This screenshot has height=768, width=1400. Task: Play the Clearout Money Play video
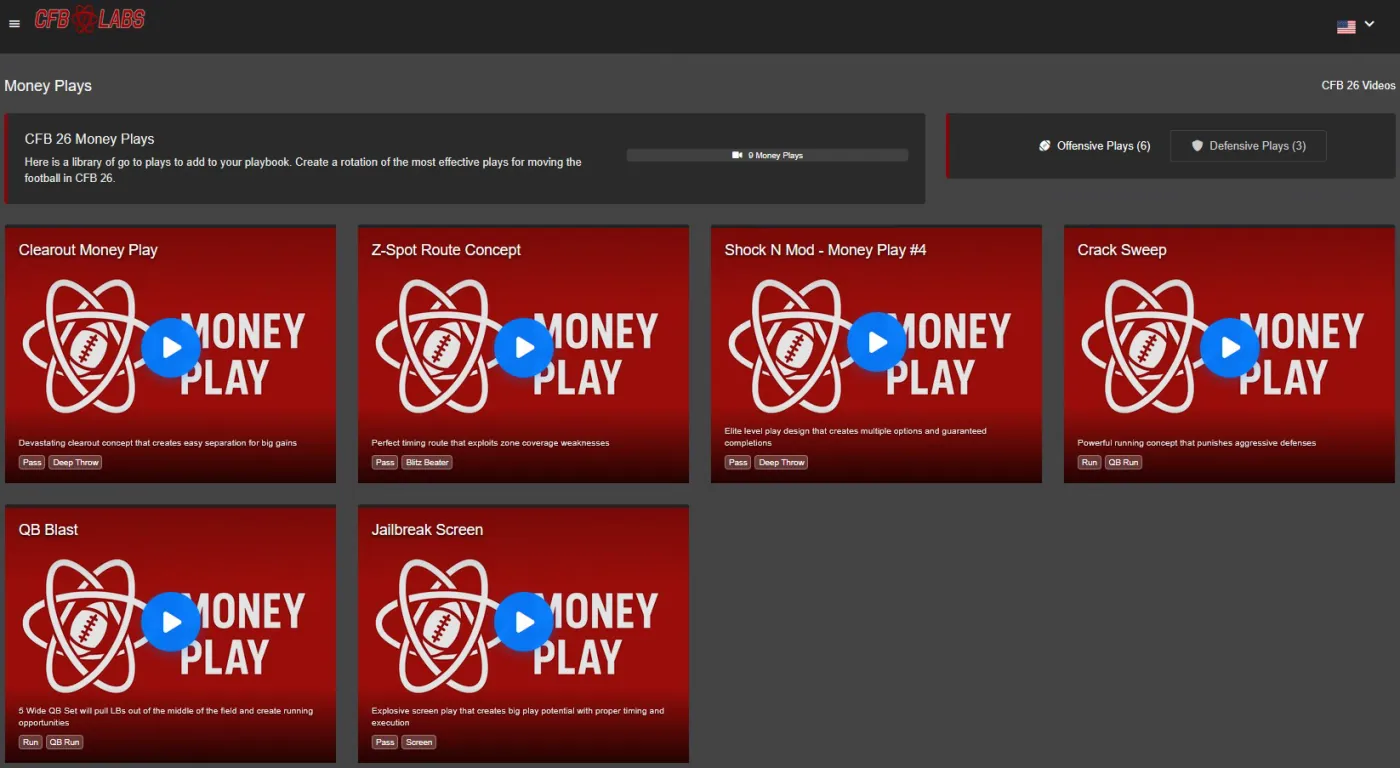(171, 347)
